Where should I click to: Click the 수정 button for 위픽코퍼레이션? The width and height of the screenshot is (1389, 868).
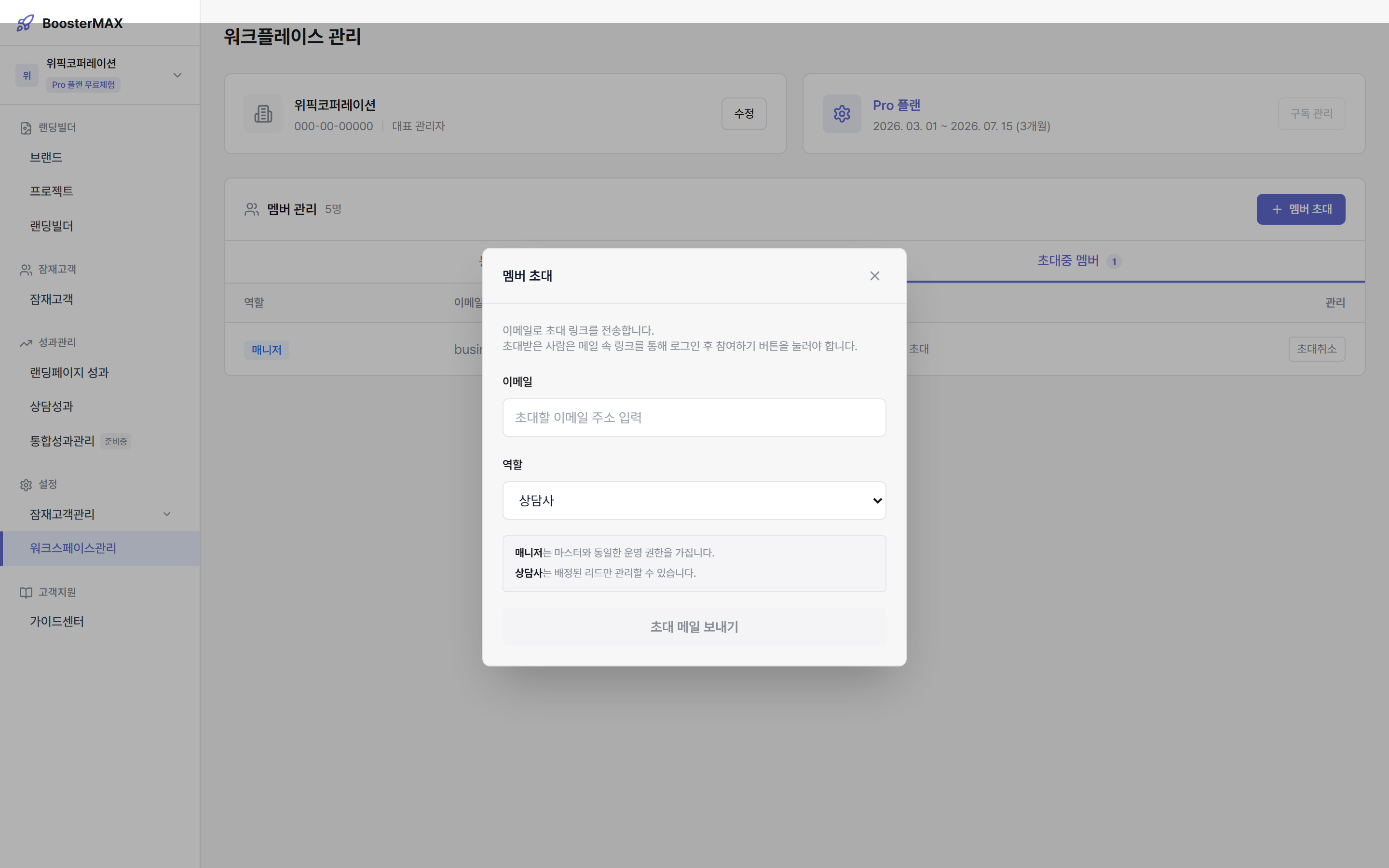click(744, 114)
